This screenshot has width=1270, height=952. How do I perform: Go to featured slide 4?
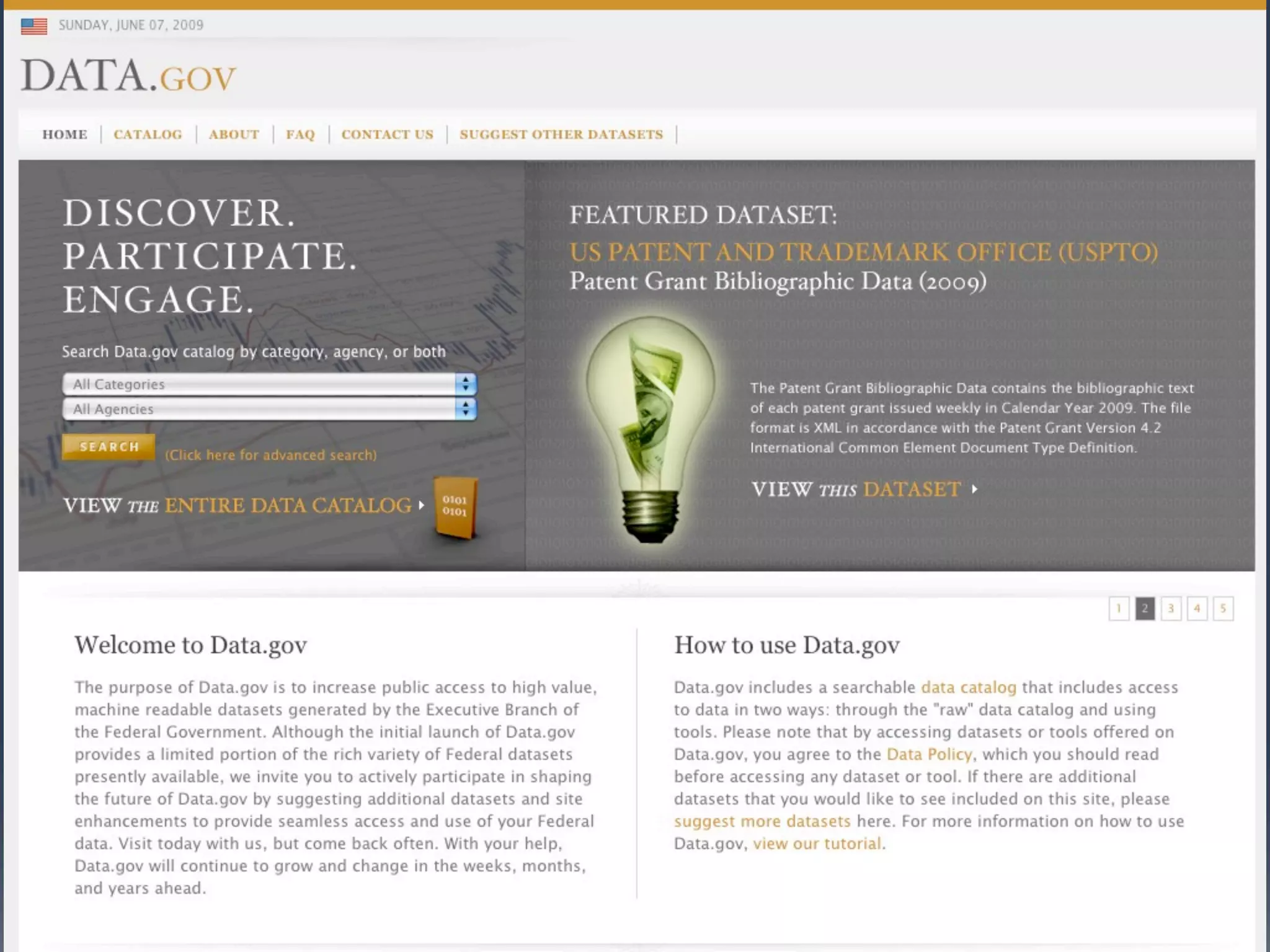[x=1197, y=609]
